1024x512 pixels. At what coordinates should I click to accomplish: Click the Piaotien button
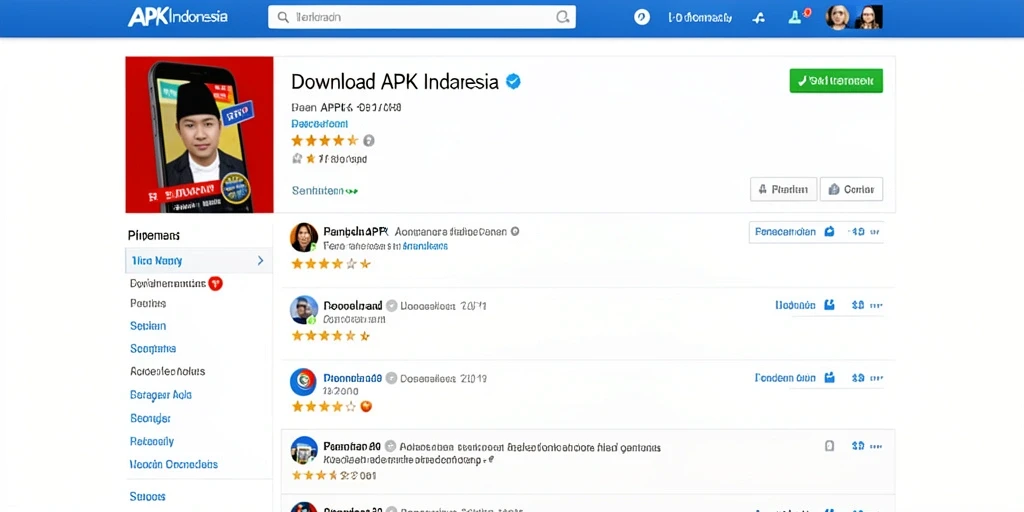click(x=783, y=189)
